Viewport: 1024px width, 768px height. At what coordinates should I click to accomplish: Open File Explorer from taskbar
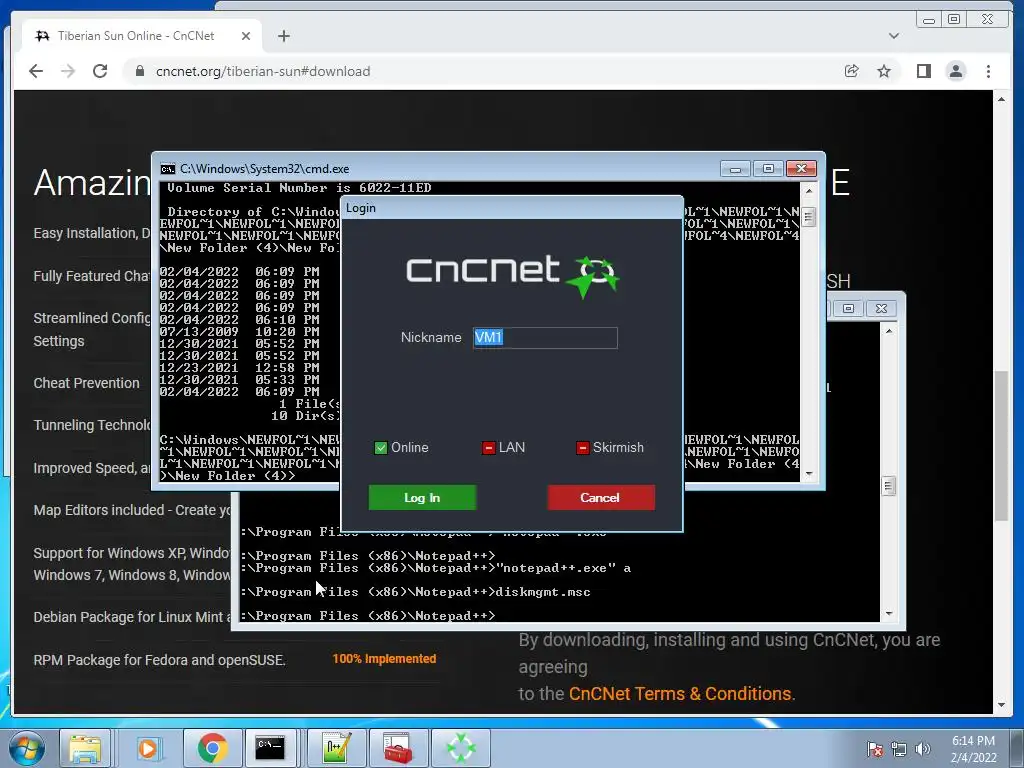click(86, 748)
